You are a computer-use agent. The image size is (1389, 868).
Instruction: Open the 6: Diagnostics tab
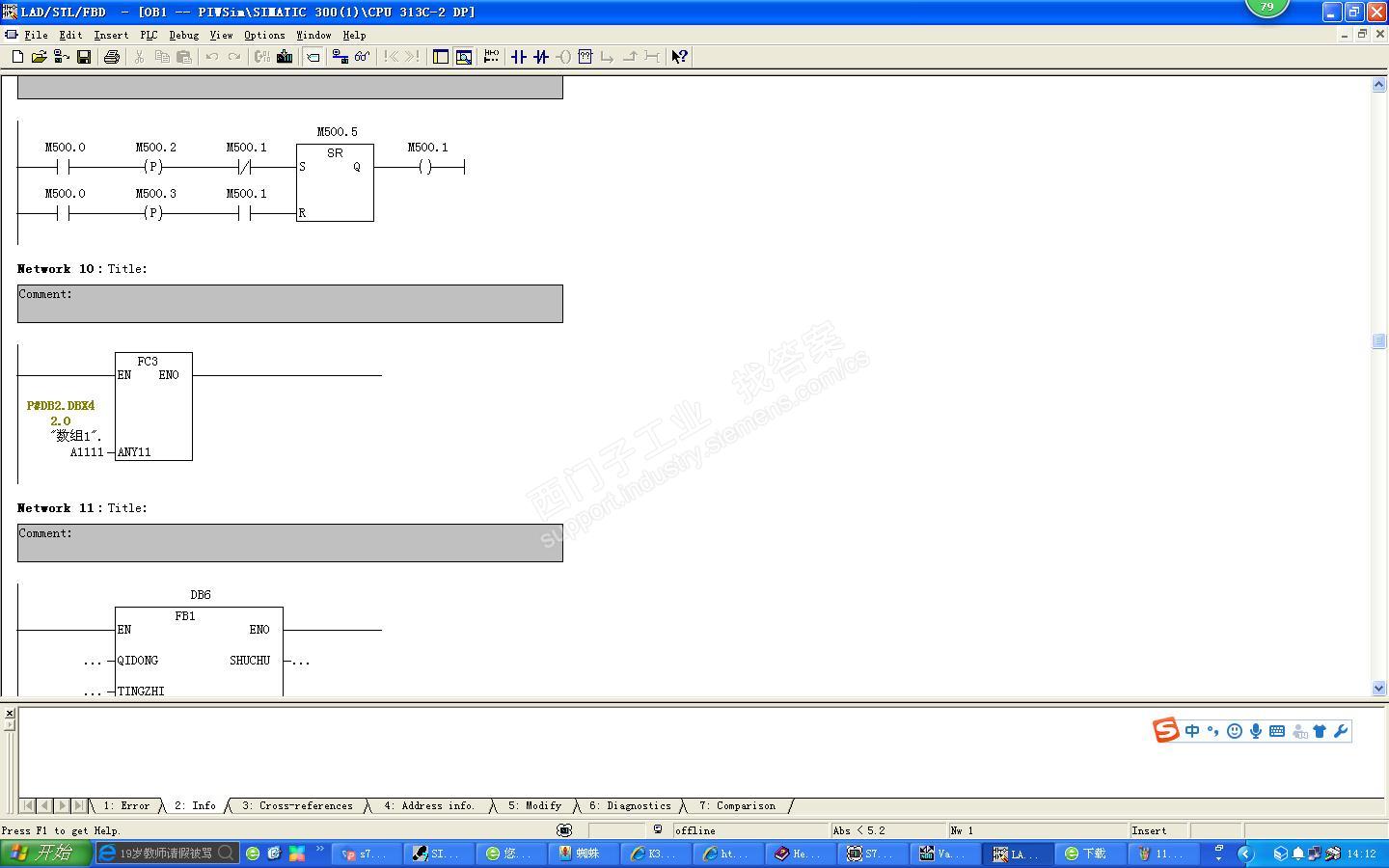point(630,805)
